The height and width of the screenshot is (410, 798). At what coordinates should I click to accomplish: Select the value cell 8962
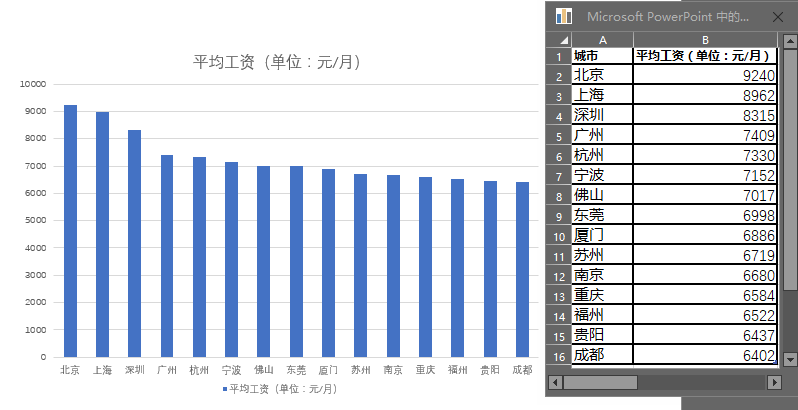(x=705, y=95)
